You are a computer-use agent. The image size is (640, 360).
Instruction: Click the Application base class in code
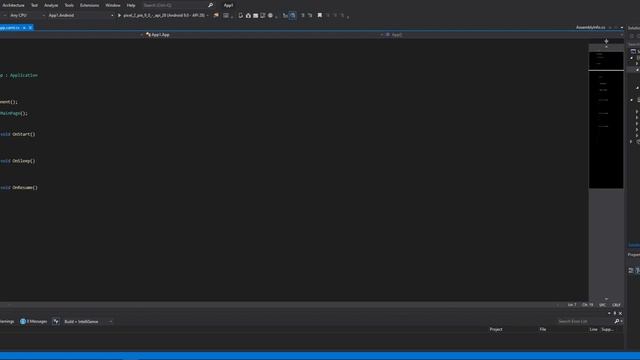[x=24, y=76]
